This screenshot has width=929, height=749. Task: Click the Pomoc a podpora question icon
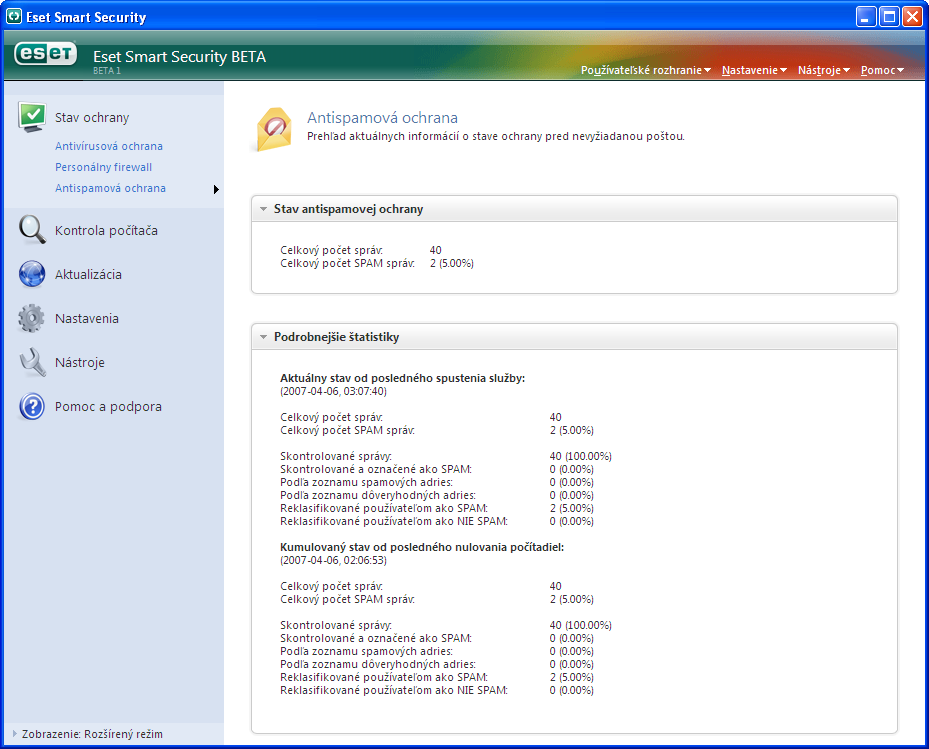pyautogui.click(x=32, y=406)
